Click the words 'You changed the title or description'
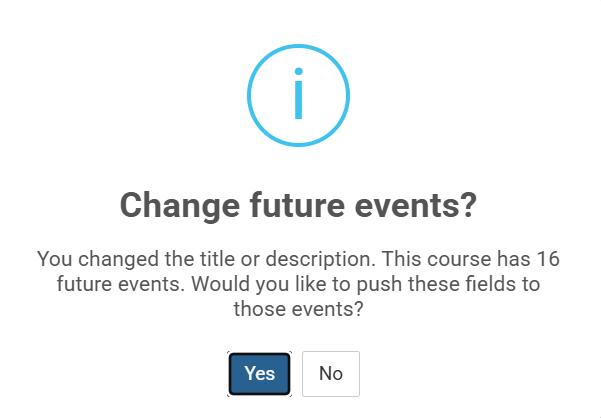The width and height of the screenshot is (601, 418). [x=206, y=259]
